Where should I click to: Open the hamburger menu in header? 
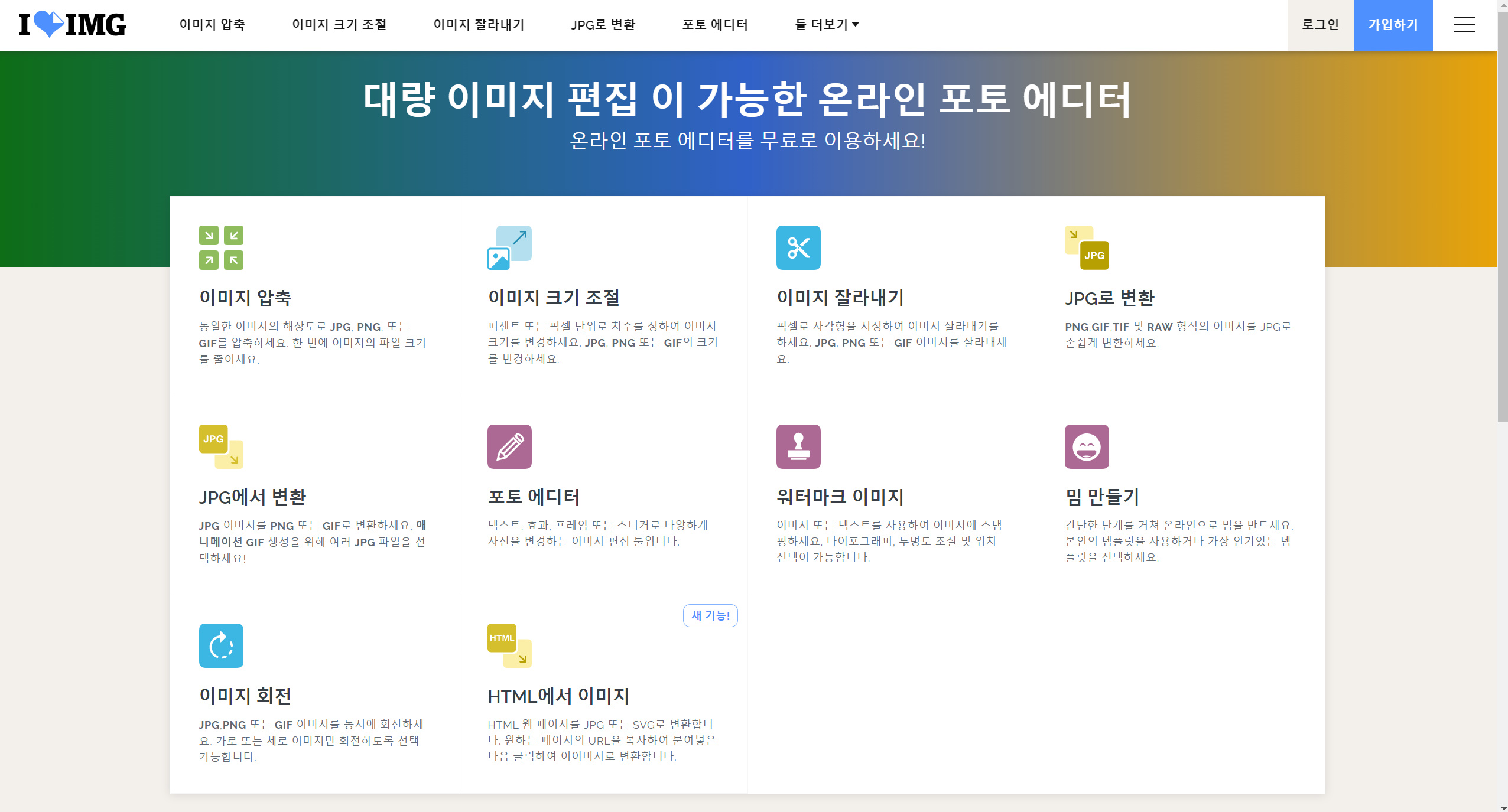1464,25
